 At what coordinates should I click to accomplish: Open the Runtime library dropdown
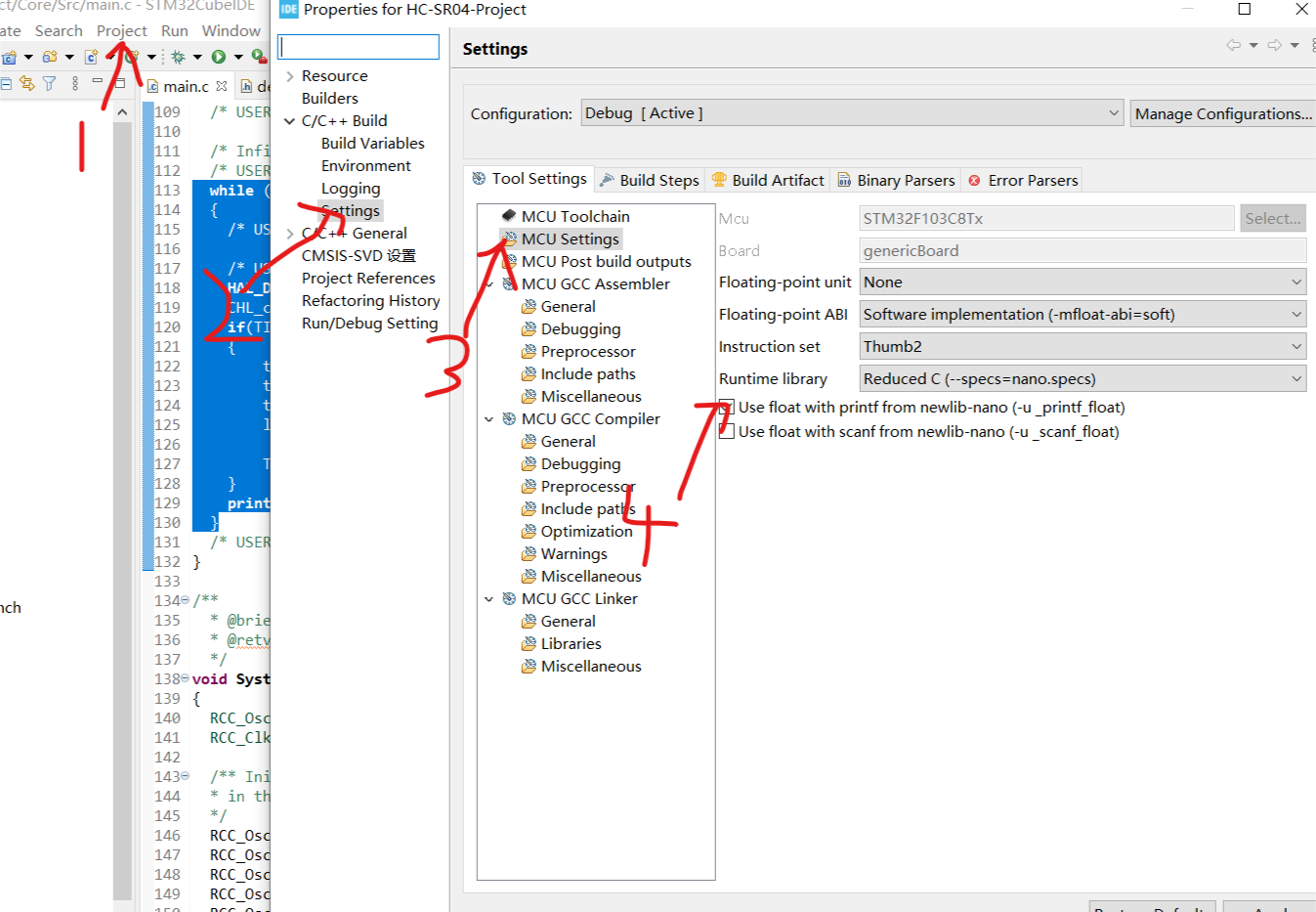[1083, 378]
